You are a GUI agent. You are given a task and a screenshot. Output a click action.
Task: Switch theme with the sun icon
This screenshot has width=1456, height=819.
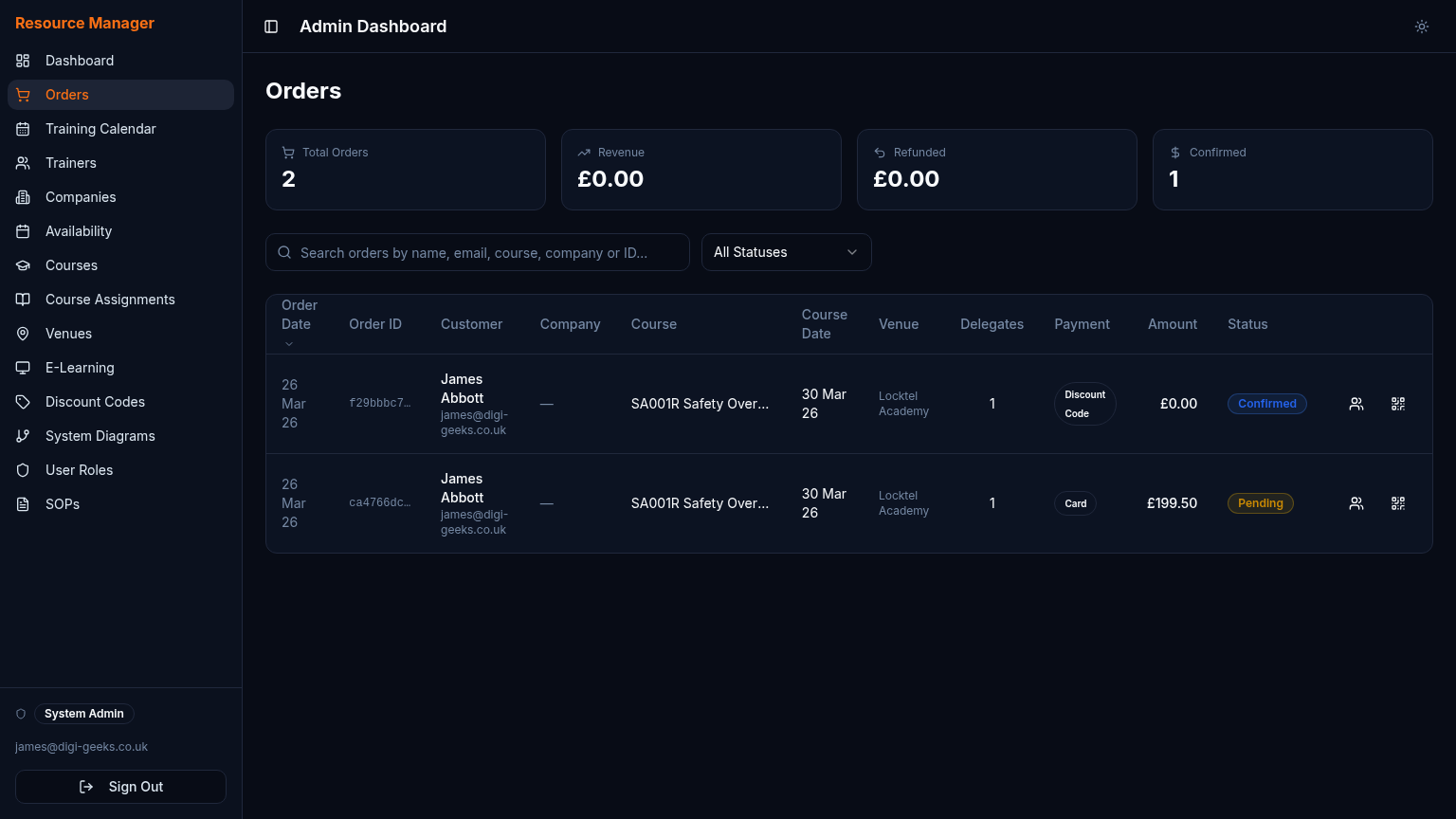[x=1422, y=27]
